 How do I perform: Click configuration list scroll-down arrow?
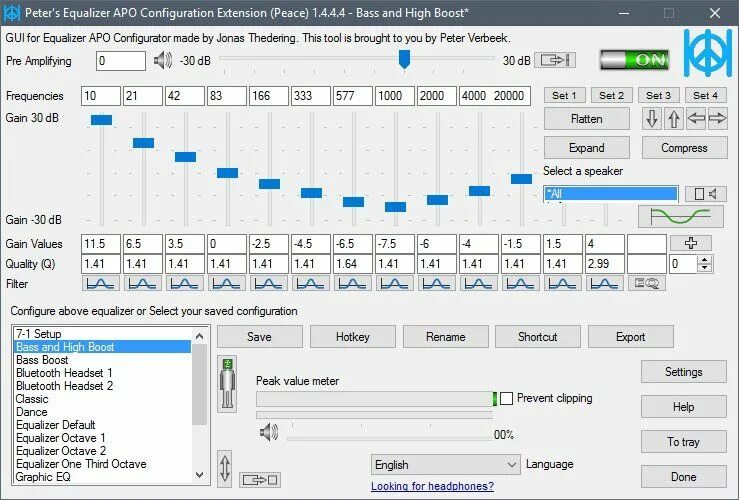click(x=199, y=475)
